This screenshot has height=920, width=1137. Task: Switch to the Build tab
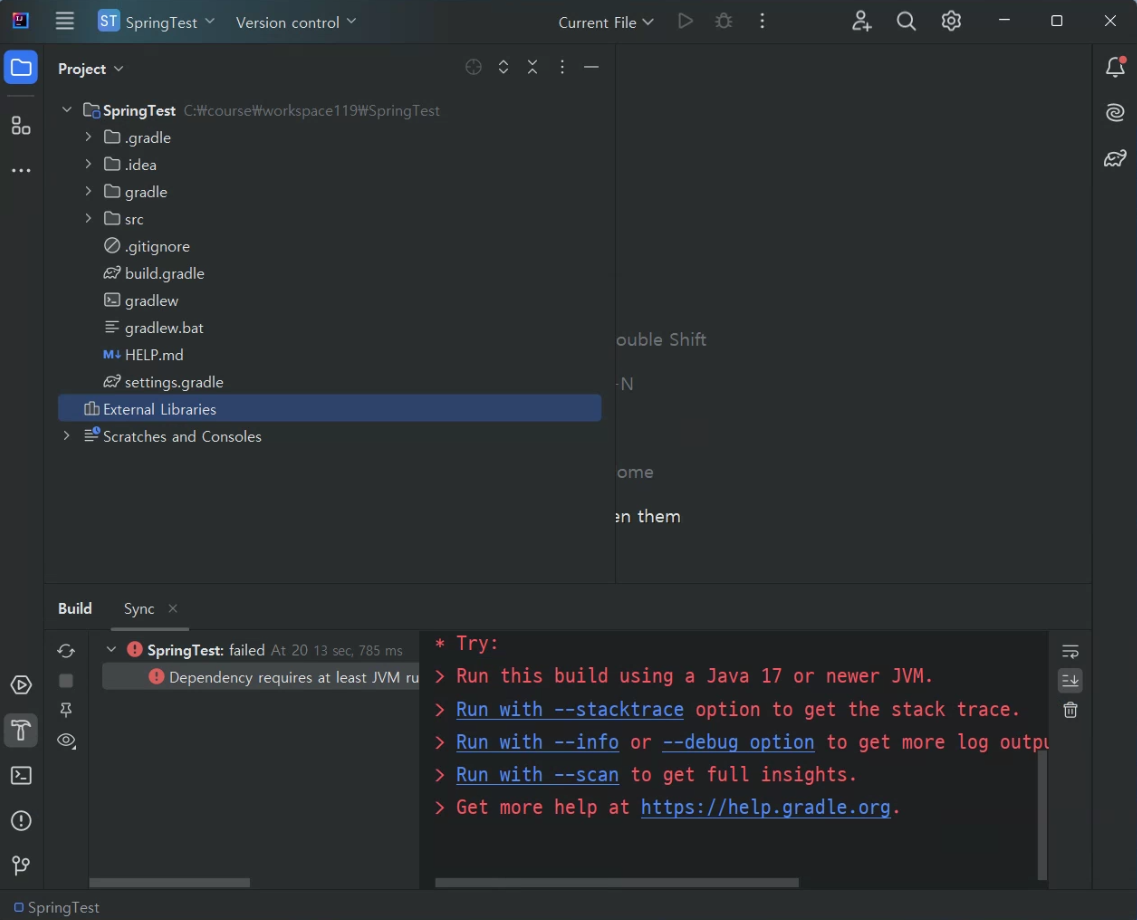pos(75,608)
